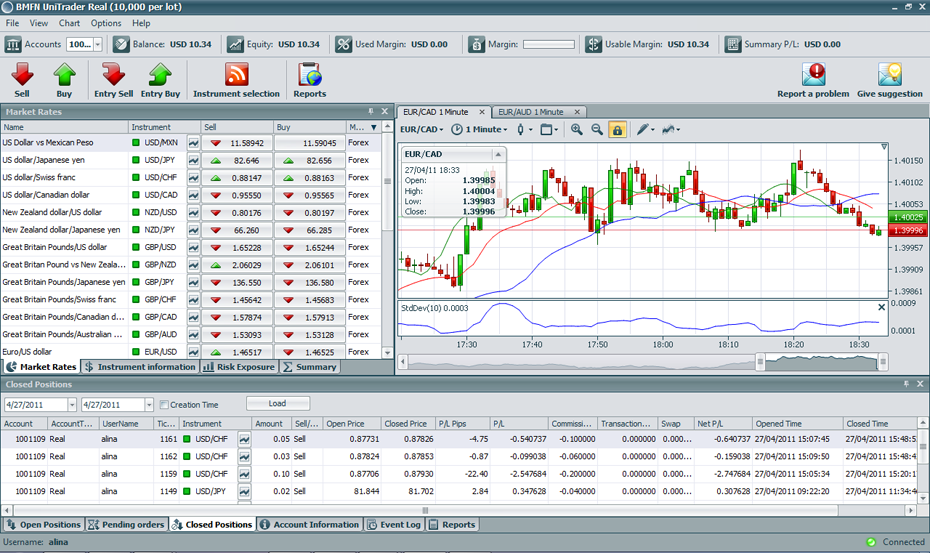
Task: Click the Report a problem icon
Action: [x=814, y=75]
